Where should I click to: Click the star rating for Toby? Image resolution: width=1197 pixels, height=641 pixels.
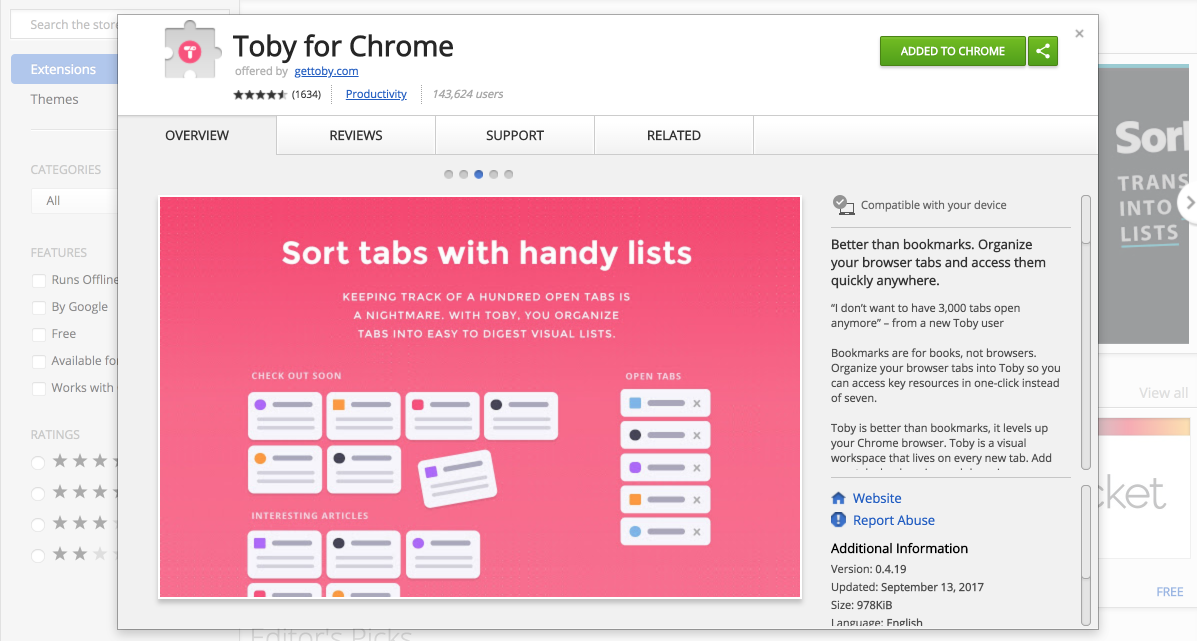[x=260, y=95]
